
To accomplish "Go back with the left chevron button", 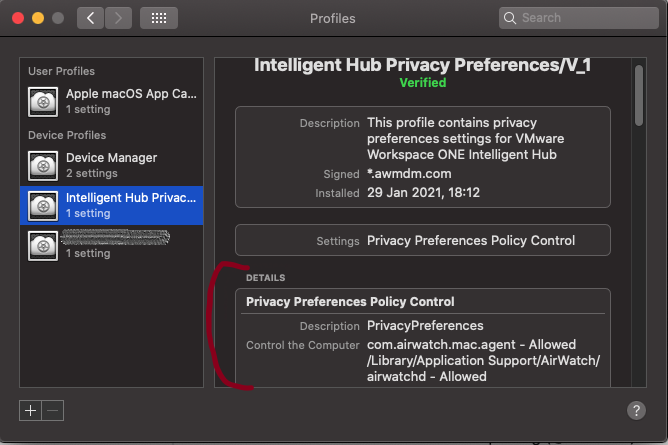I will (90, 18).
